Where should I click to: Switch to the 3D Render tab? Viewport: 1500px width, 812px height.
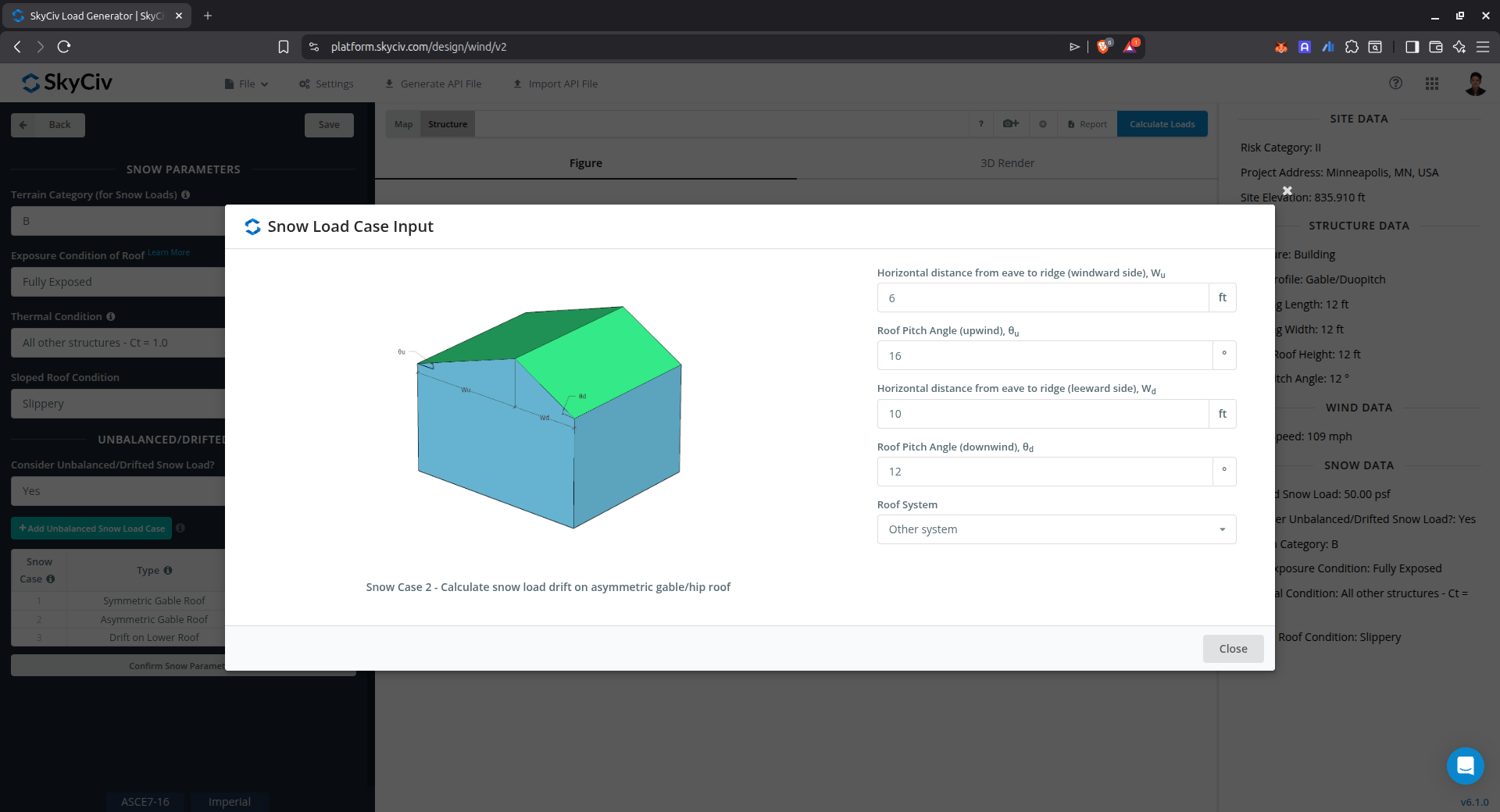click(1007, 163)
